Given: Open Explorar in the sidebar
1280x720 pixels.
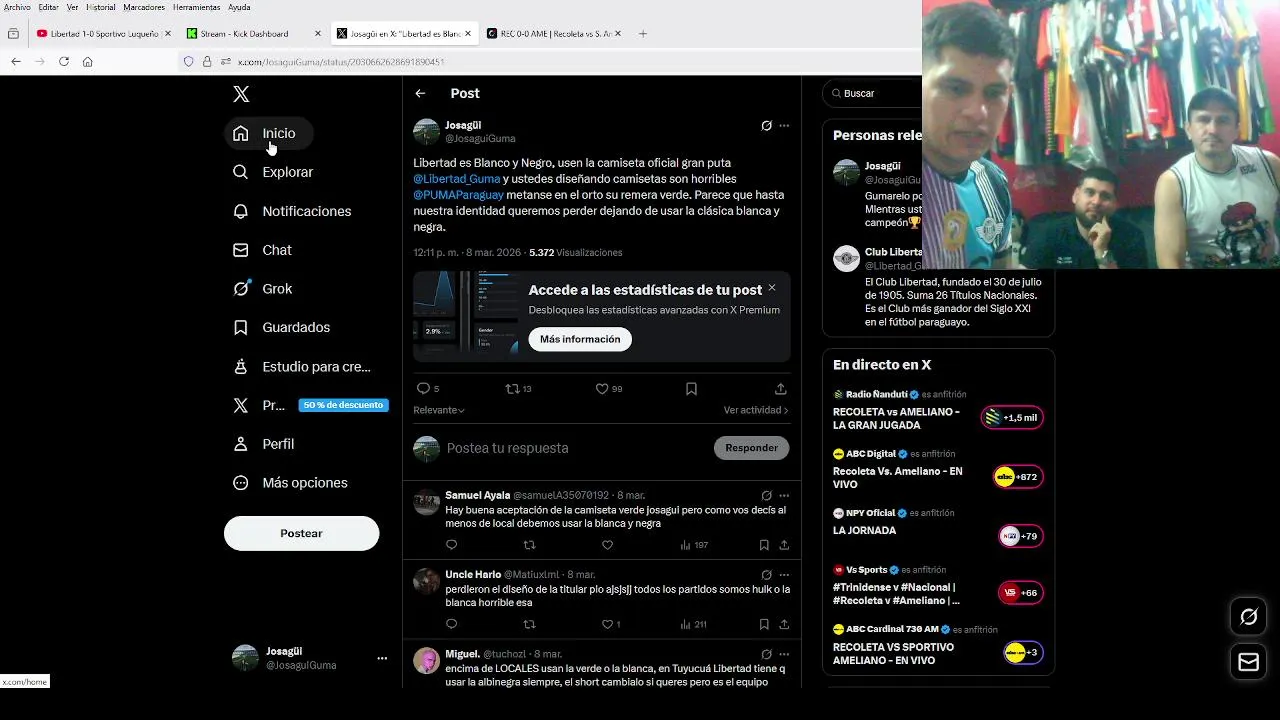Looking at the screenshot, I should [x=274, y=172].
